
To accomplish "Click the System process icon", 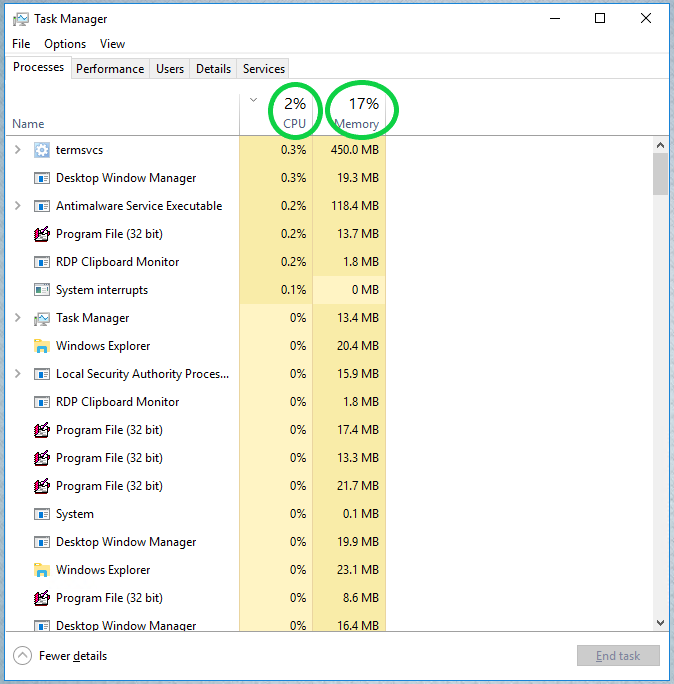I will point(42,514).
